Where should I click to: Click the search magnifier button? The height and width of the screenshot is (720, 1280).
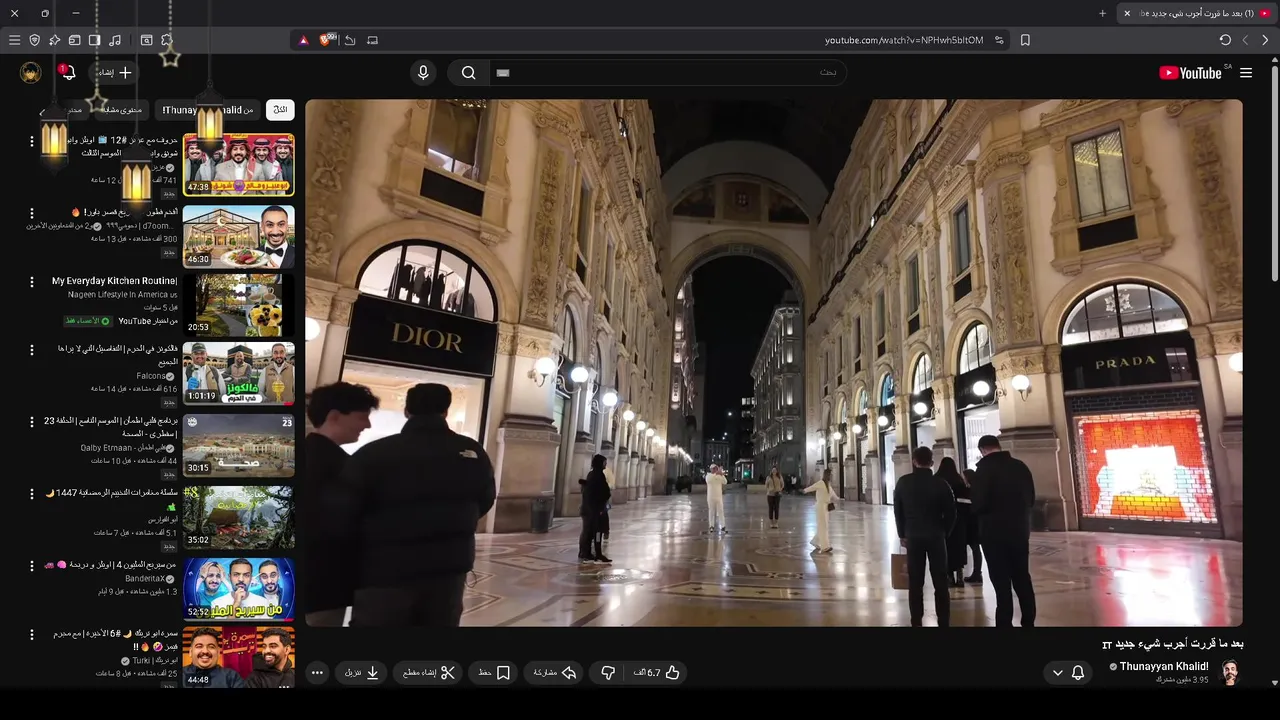468,73
